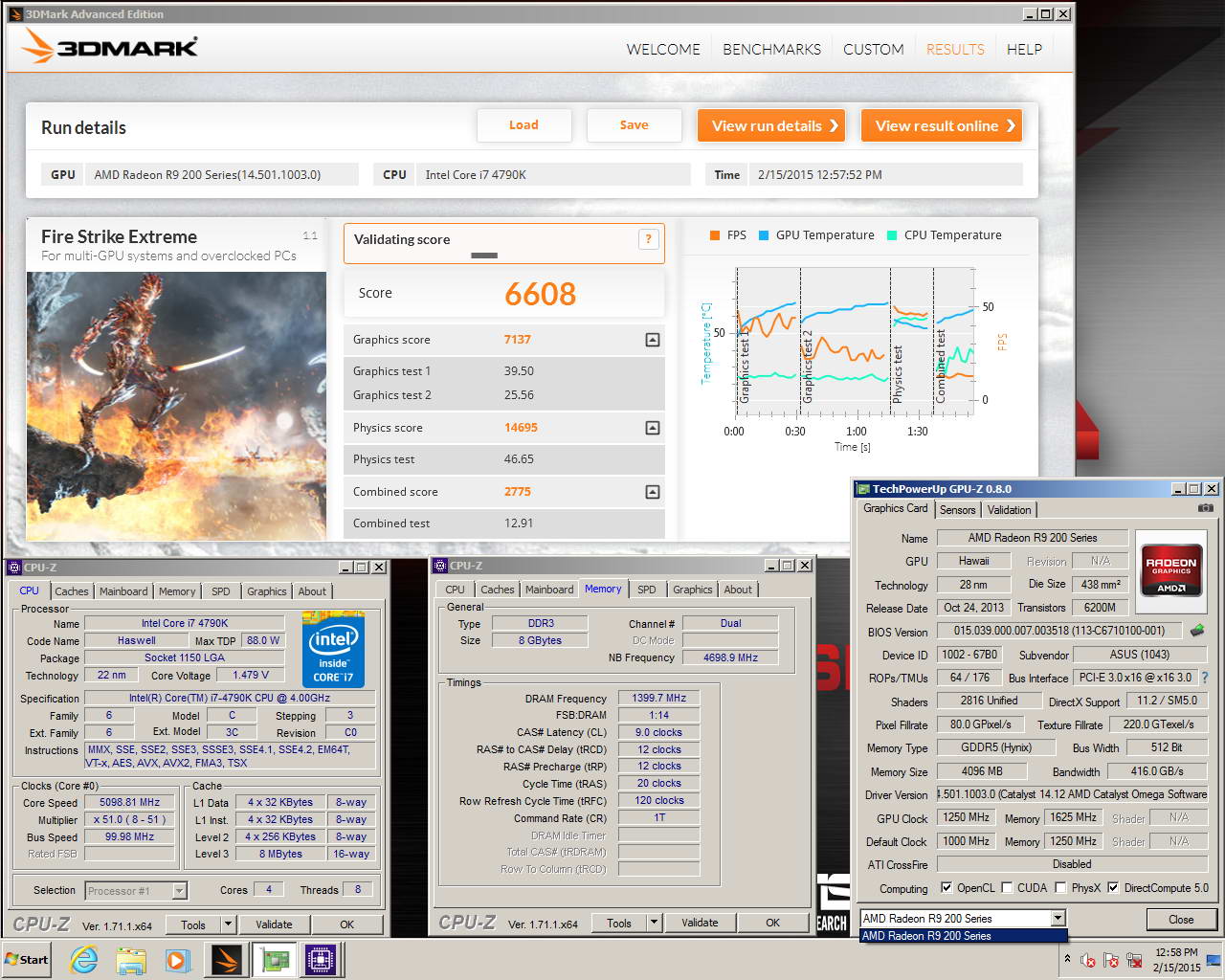Click the Start button
Viewport: 1225px width, 980px height.
tap(27, 960)
